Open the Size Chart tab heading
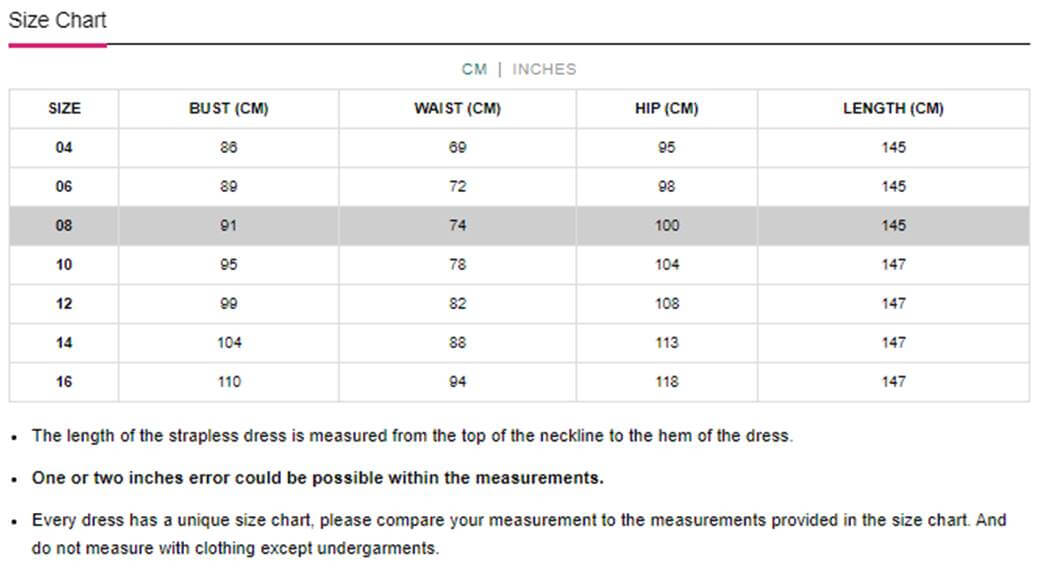Image resolution: width=1045 pixels, height=578 pixels. point(57,21)
